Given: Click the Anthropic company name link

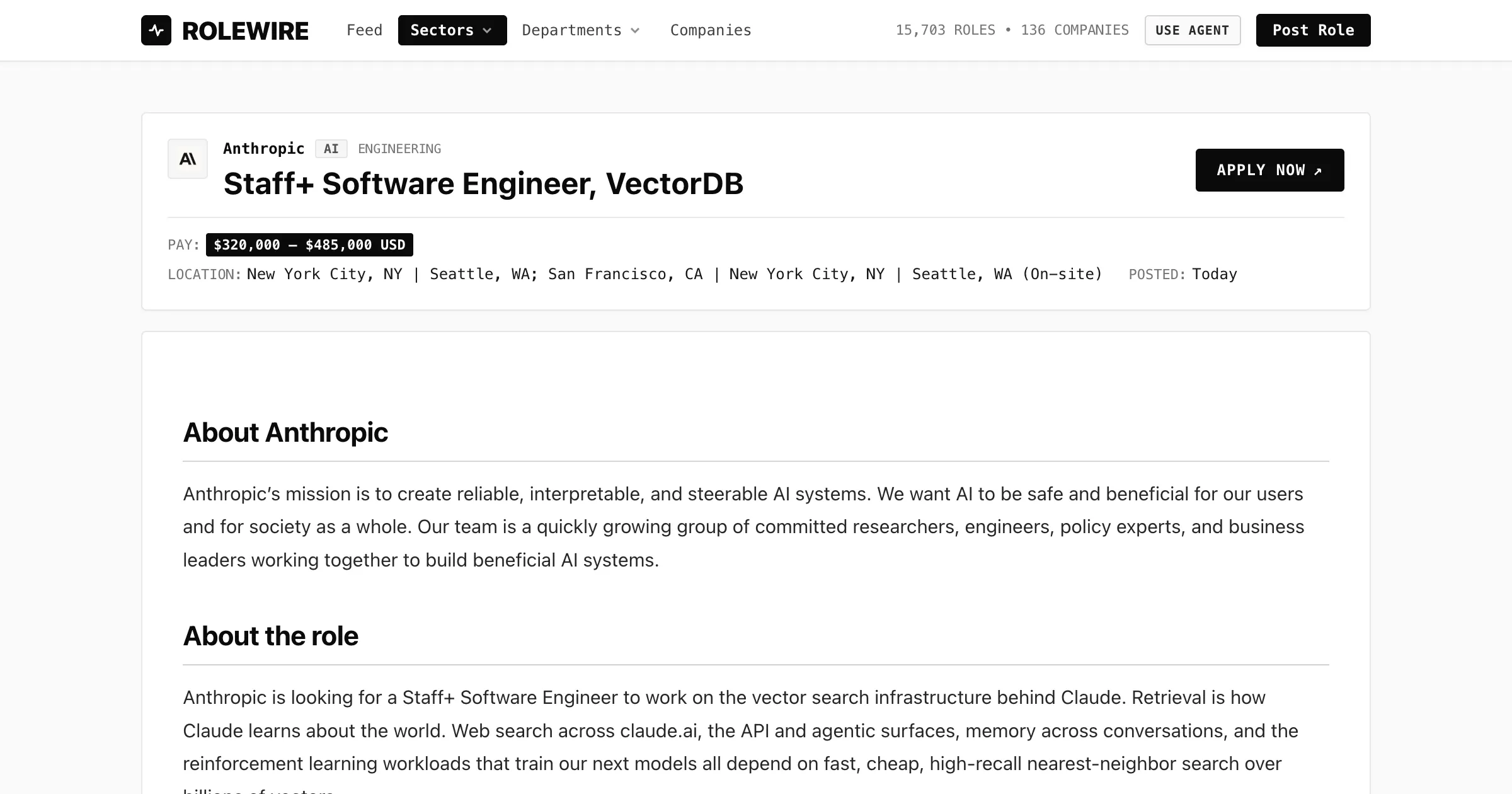Looking at the screenshot, I should coord(264,149).
